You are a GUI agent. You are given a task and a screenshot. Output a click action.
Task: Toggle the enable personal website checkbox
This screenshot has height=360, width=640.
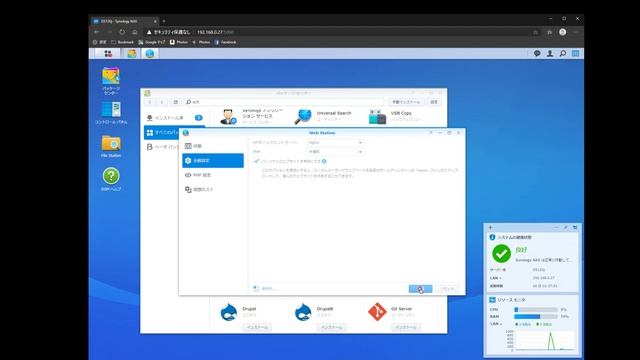pyautogui.click(x=256, y=161)
